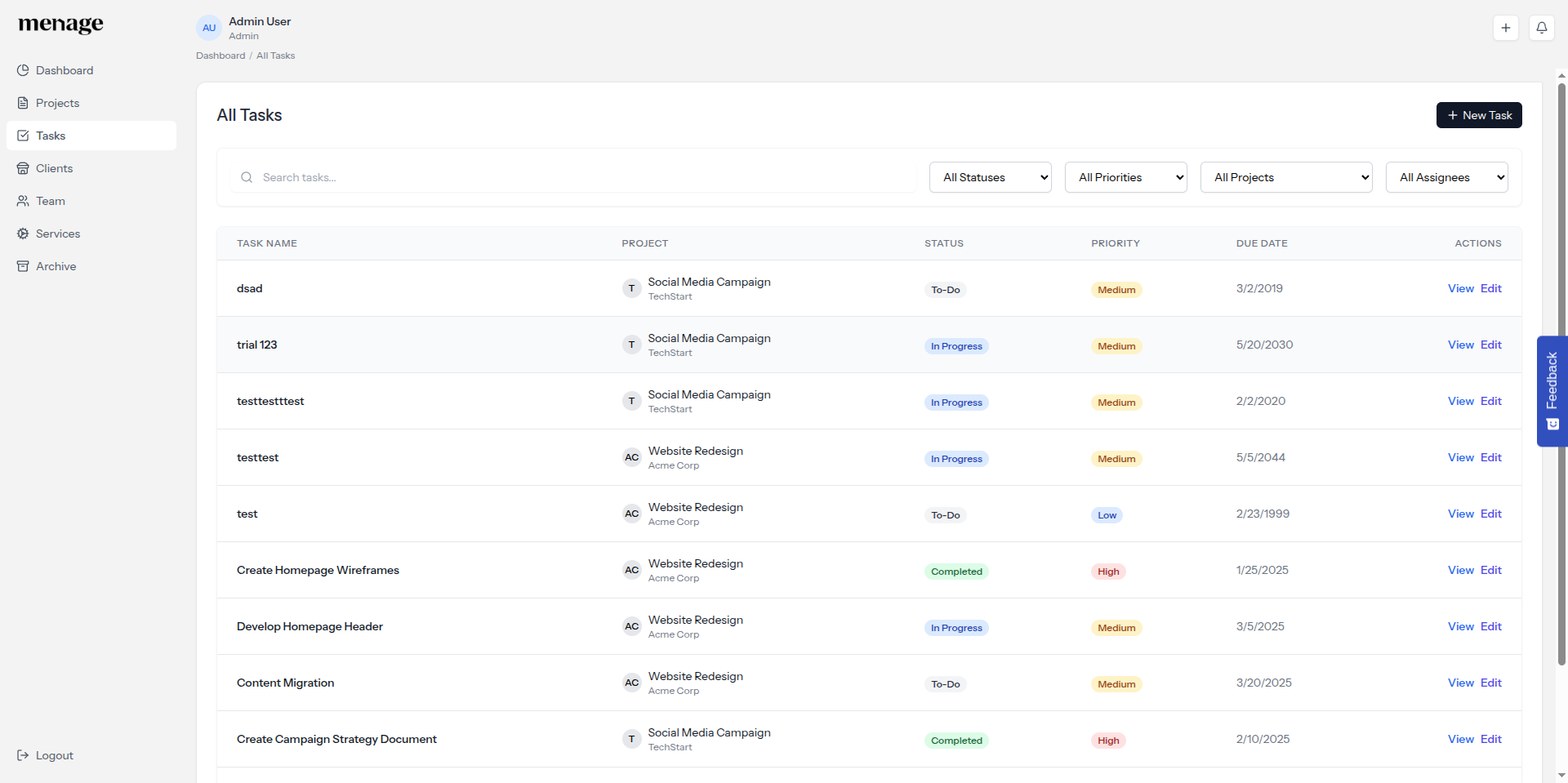Open the All Statuses dropdown
The width and height of the screenshot is (1568, 783).
(990, 177)
